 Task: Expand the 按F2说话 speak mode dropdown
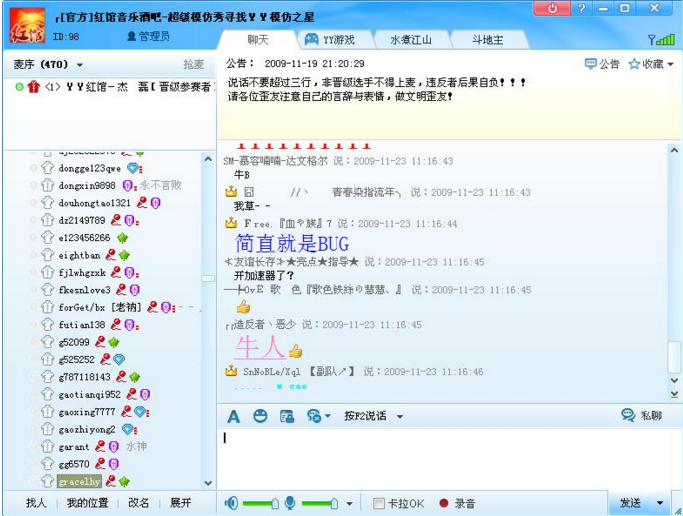click(x=400, y=417)
